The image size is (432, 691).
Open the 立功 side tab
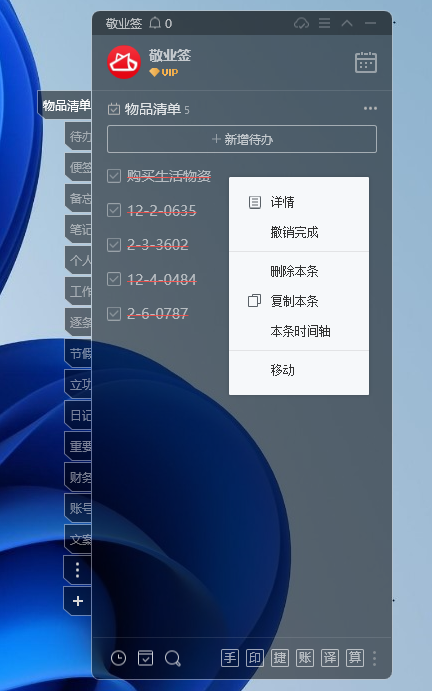78,384
